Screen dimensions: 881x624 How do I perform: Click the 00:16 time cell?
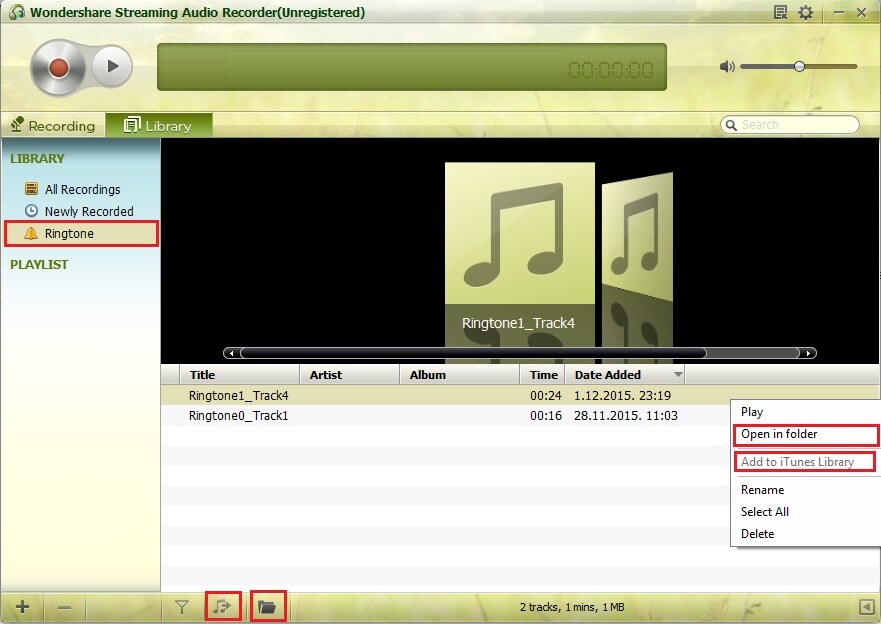(x=546, y=416)
